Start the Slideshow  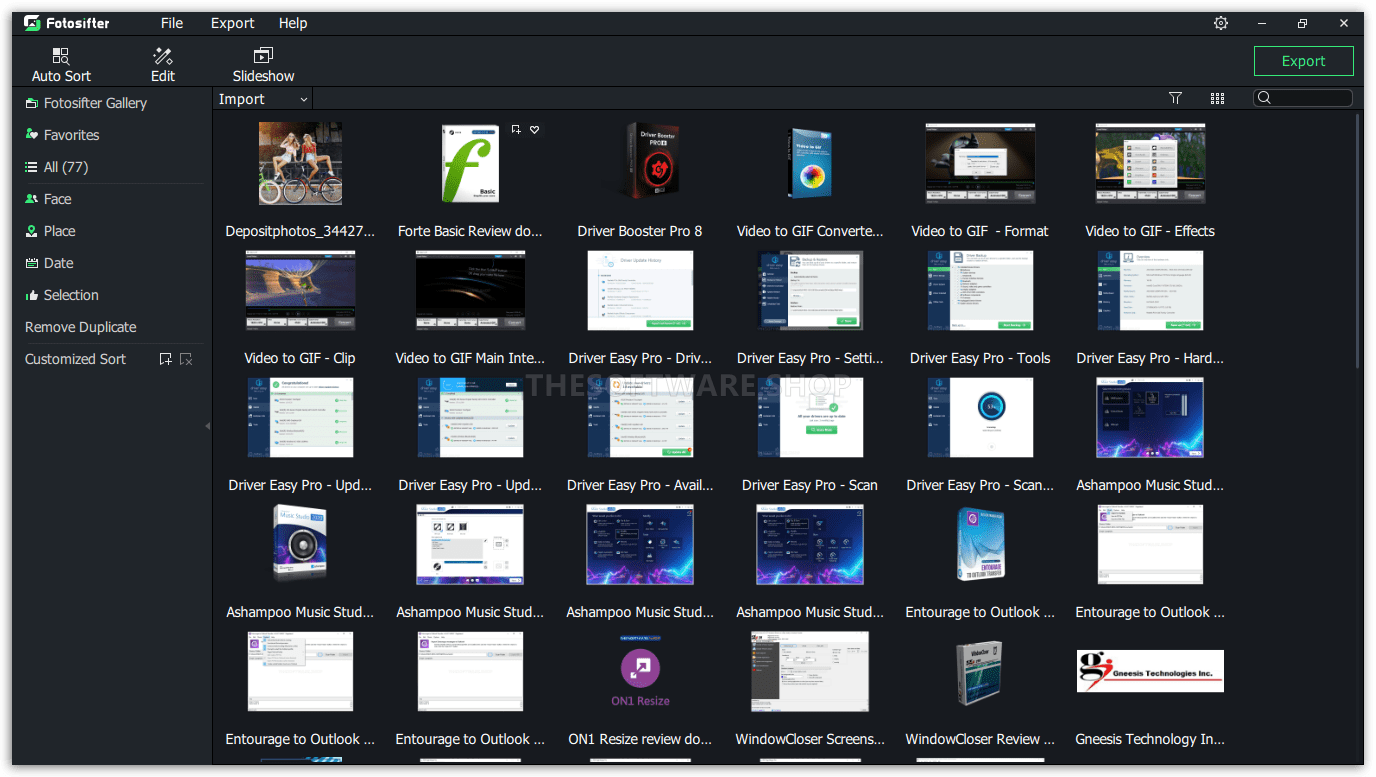click(263, 65)
